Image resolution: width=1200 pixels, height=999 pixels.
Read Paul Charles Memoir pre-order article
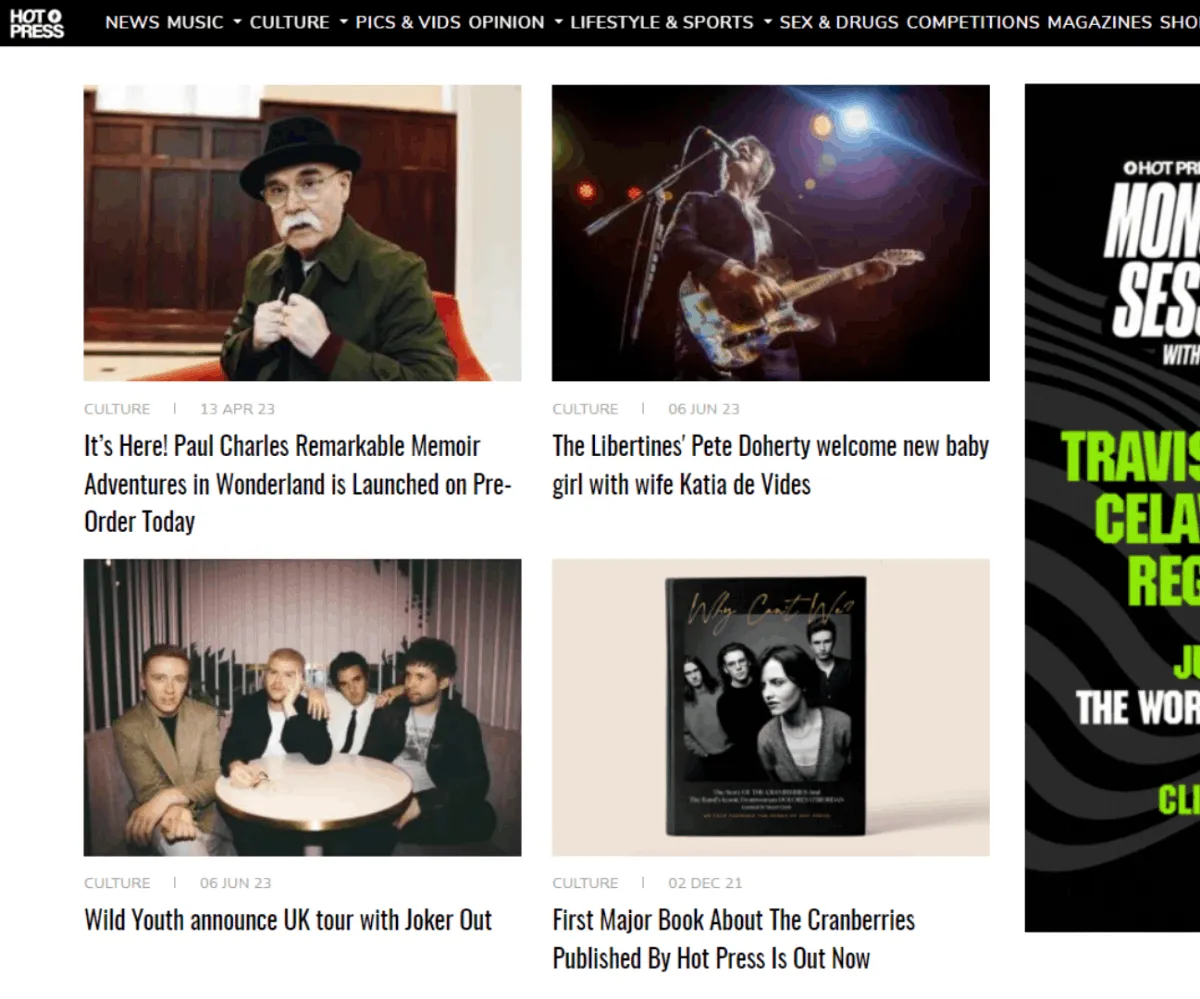click(298, 484)
